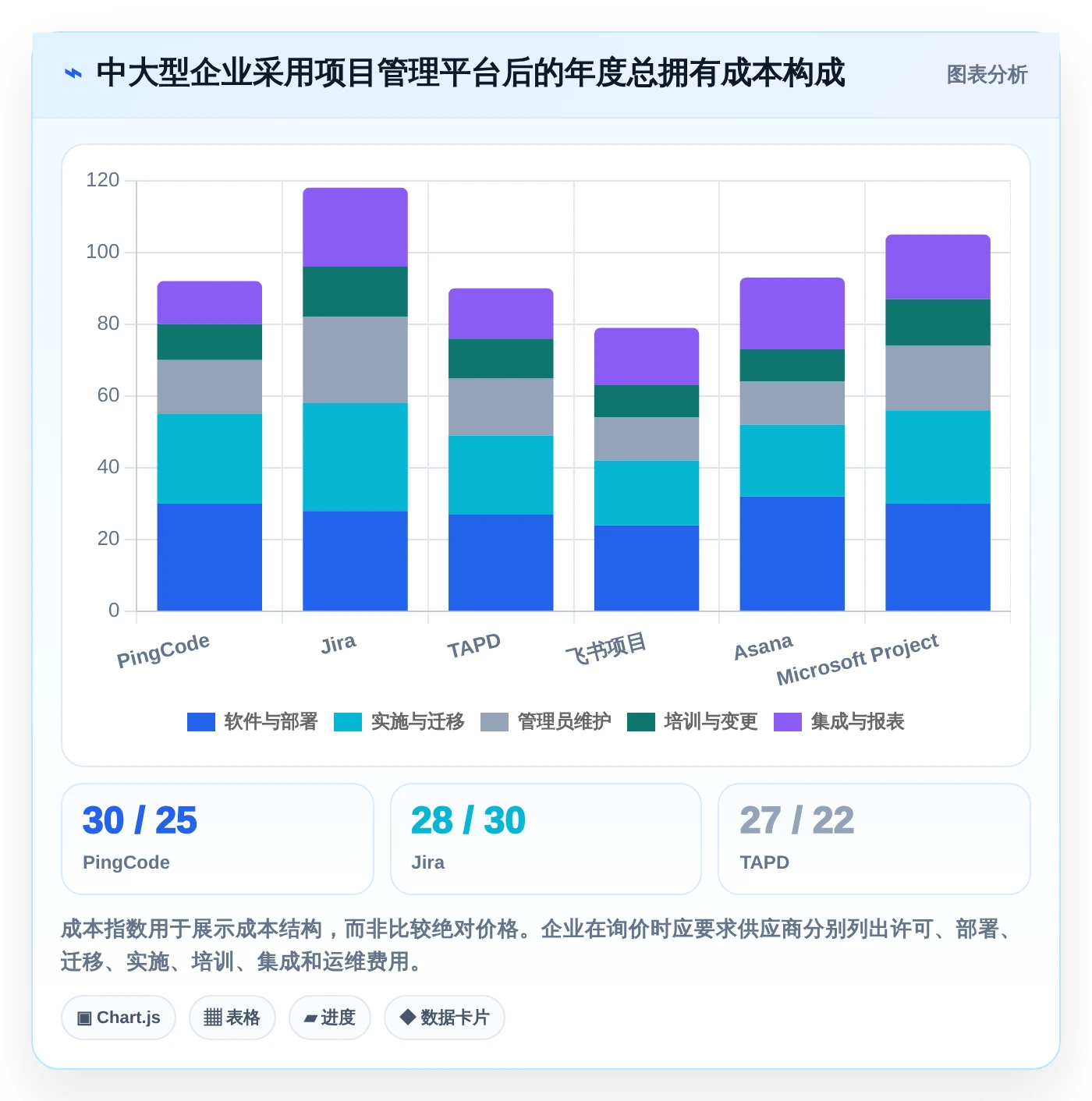
Task: Click the 飞书项目 x-axis label
Action: tap(606, 648)
